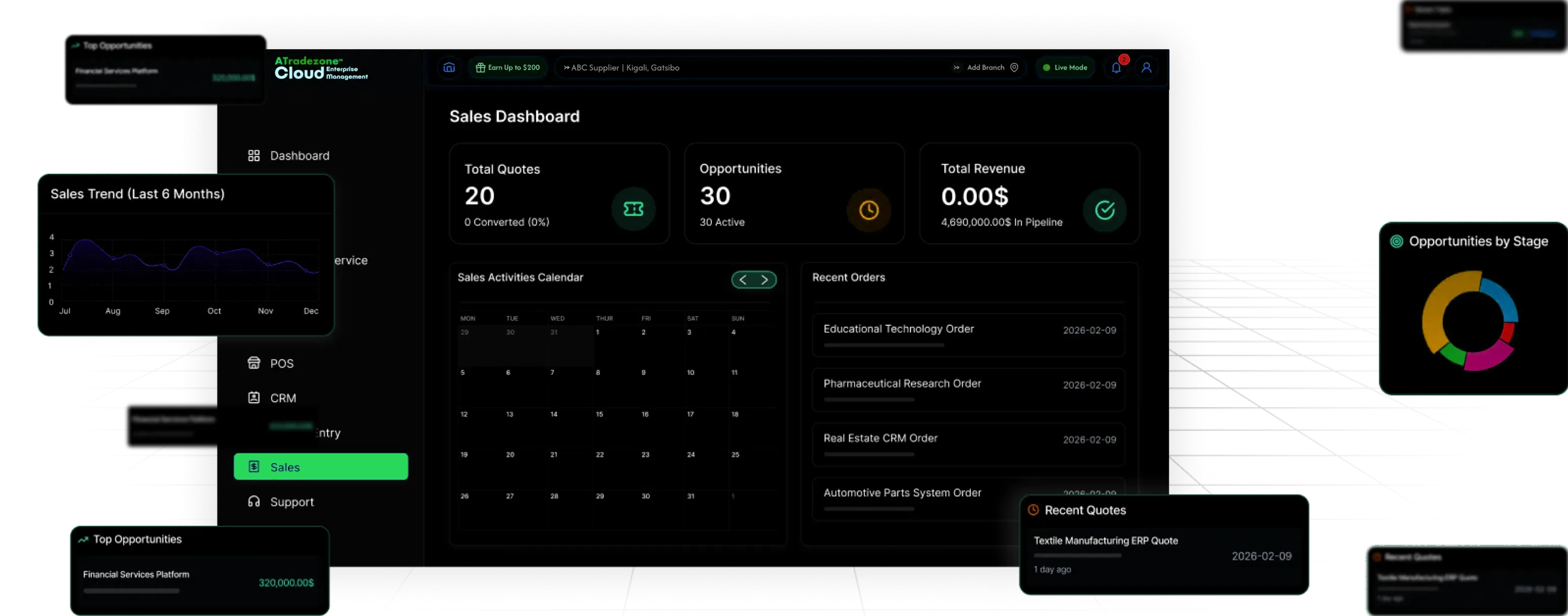Click Educational Technology Order date 2026-02-09
This screenshot has height=616, width=1568.
pos(1089,330)
